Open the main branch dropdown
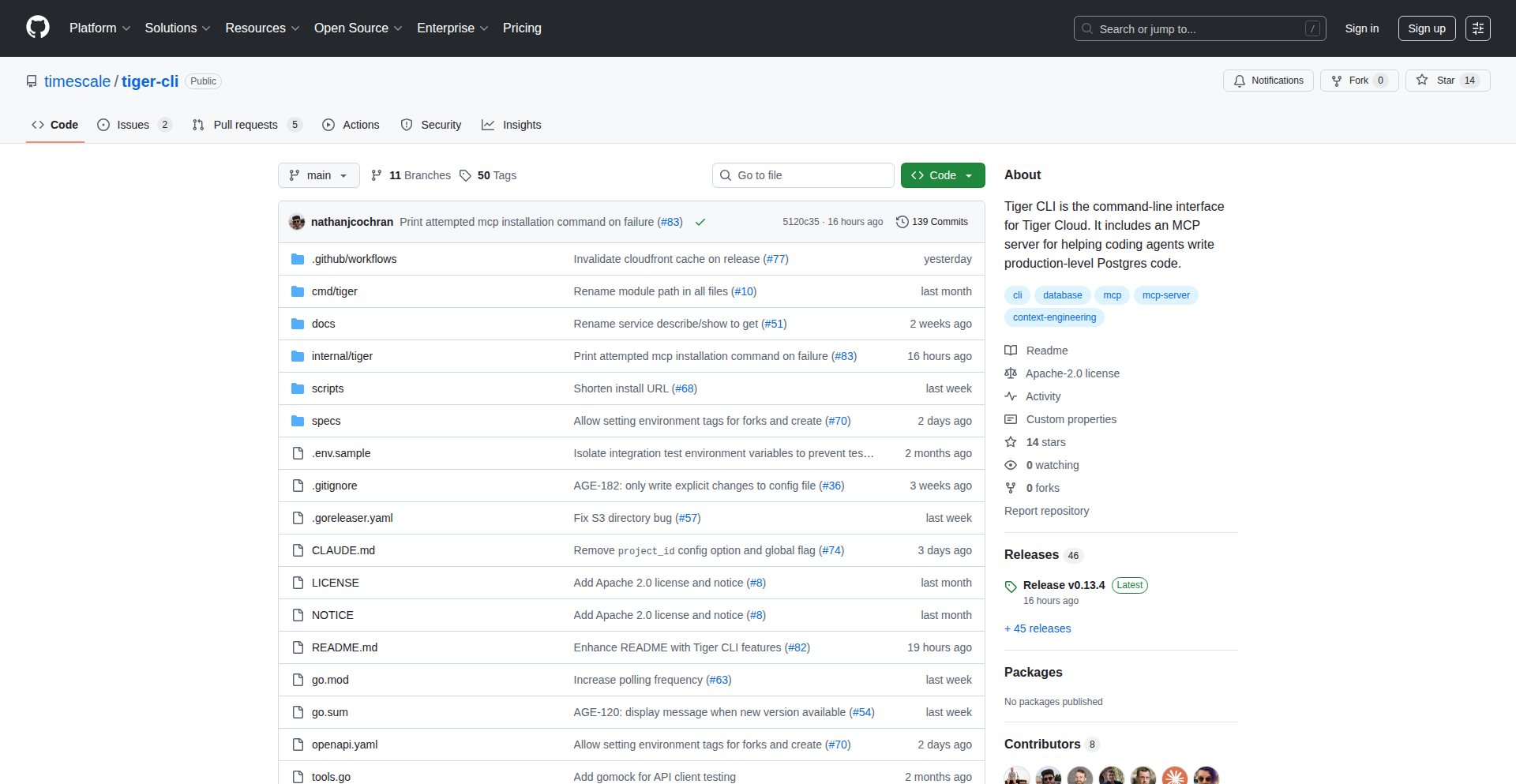This screenshot has height=784, width=1516. pos(318,175)
